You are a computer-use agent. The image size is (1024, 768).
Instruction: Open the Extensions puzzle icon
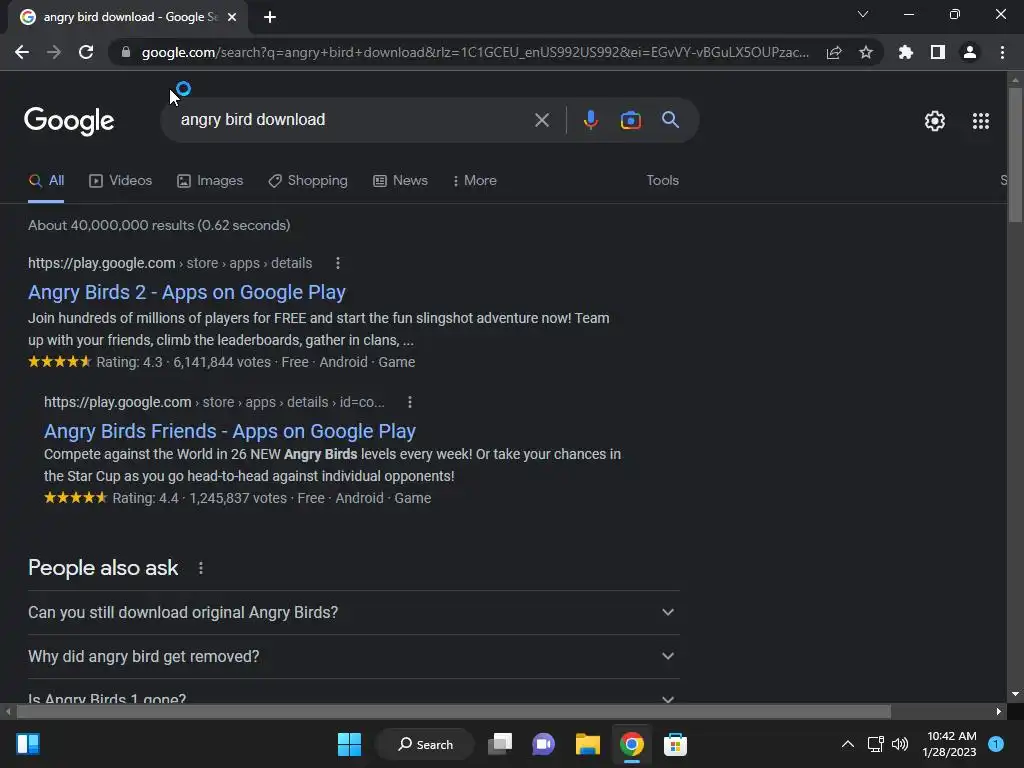click(906, 52)
